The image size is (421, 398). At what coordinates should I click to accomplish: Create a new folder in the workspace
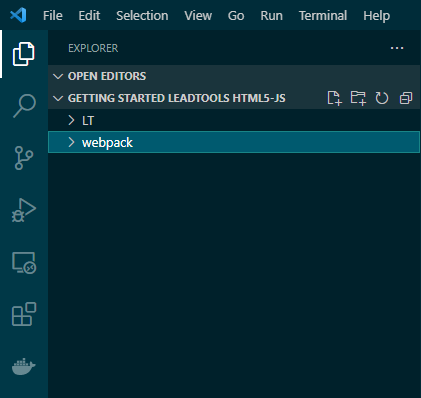358,98
